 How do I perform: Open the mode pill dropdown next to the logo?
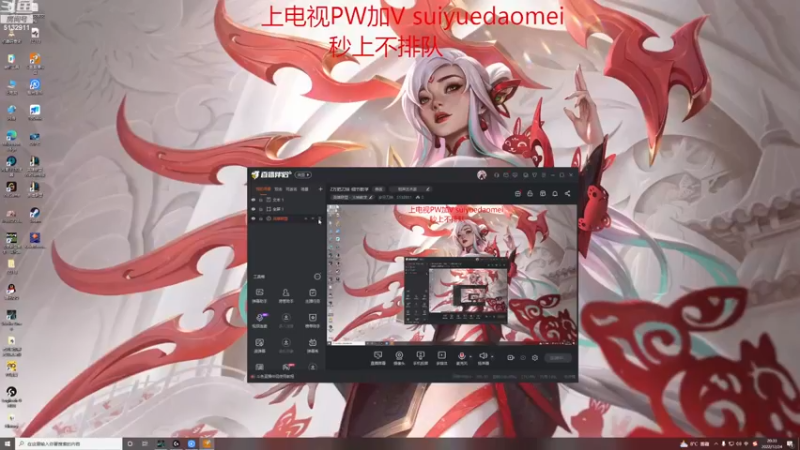coord(304,175)
